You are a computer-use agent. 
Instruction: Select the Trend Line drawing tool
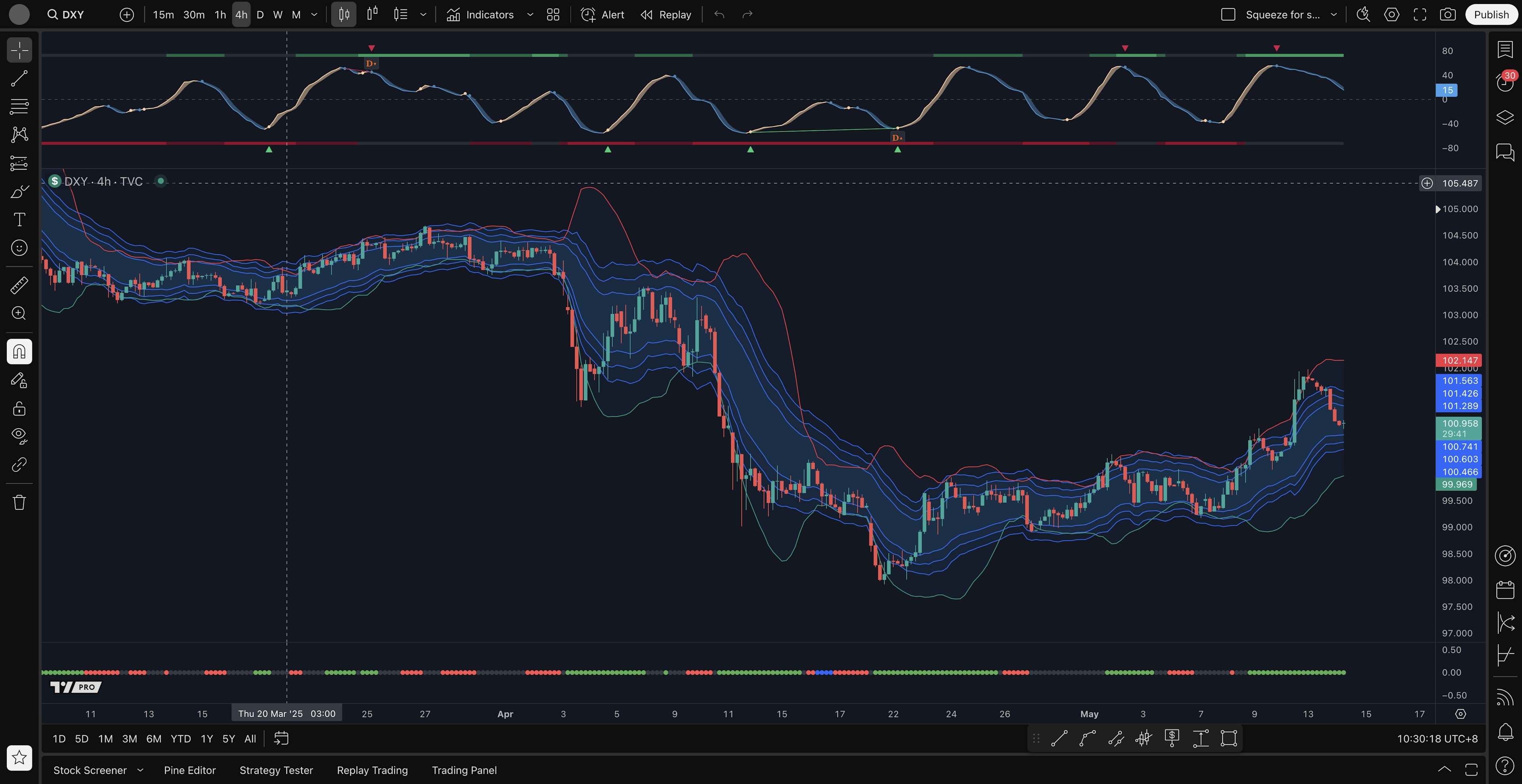pos(19,78)
